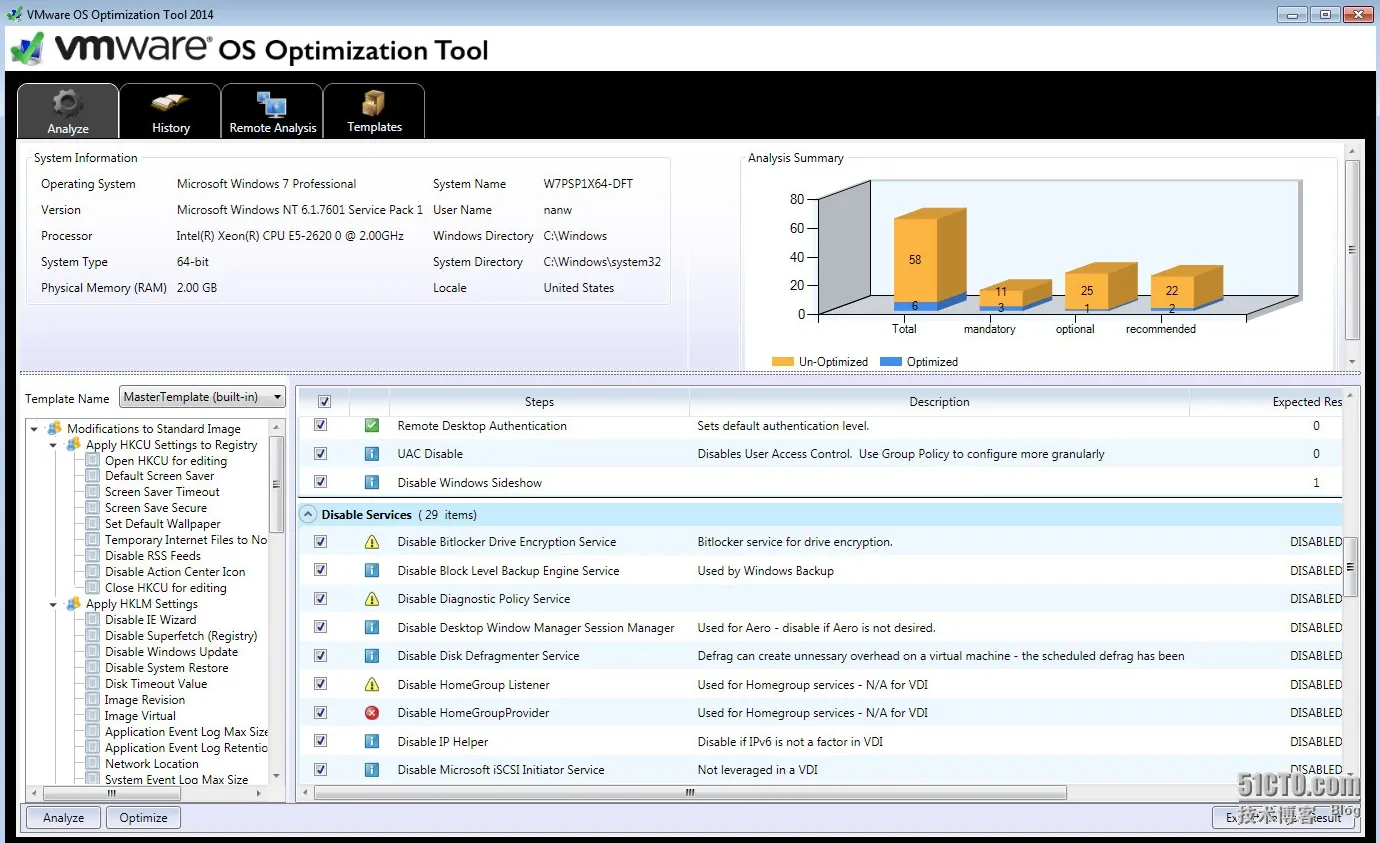
Task: Open the Remote Analysis tab
Action: click(x=272, y=111)
